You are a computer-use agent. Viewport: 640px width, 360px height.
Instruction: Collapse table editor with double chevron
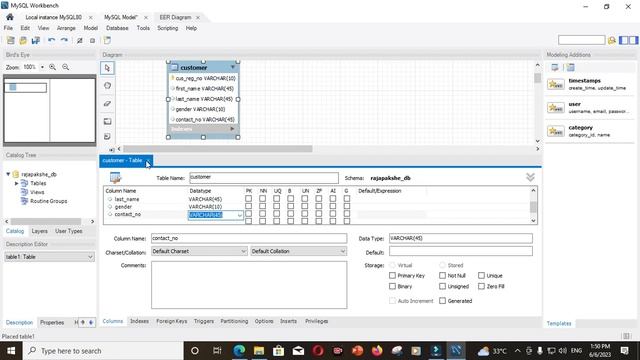point(530,177)
